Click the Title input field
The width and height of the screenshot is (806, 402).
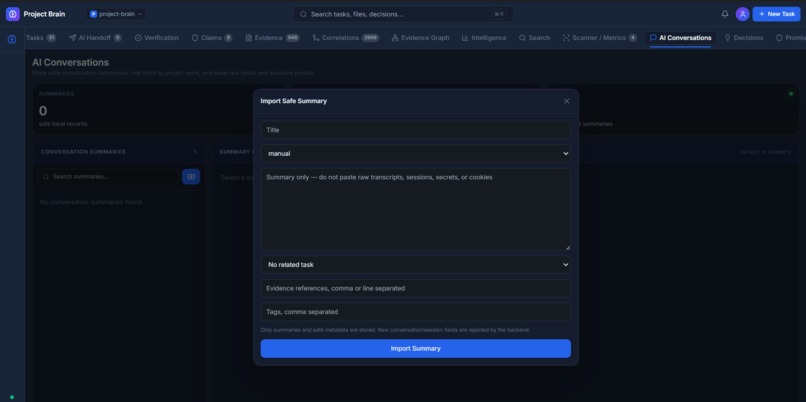point(415,130)
